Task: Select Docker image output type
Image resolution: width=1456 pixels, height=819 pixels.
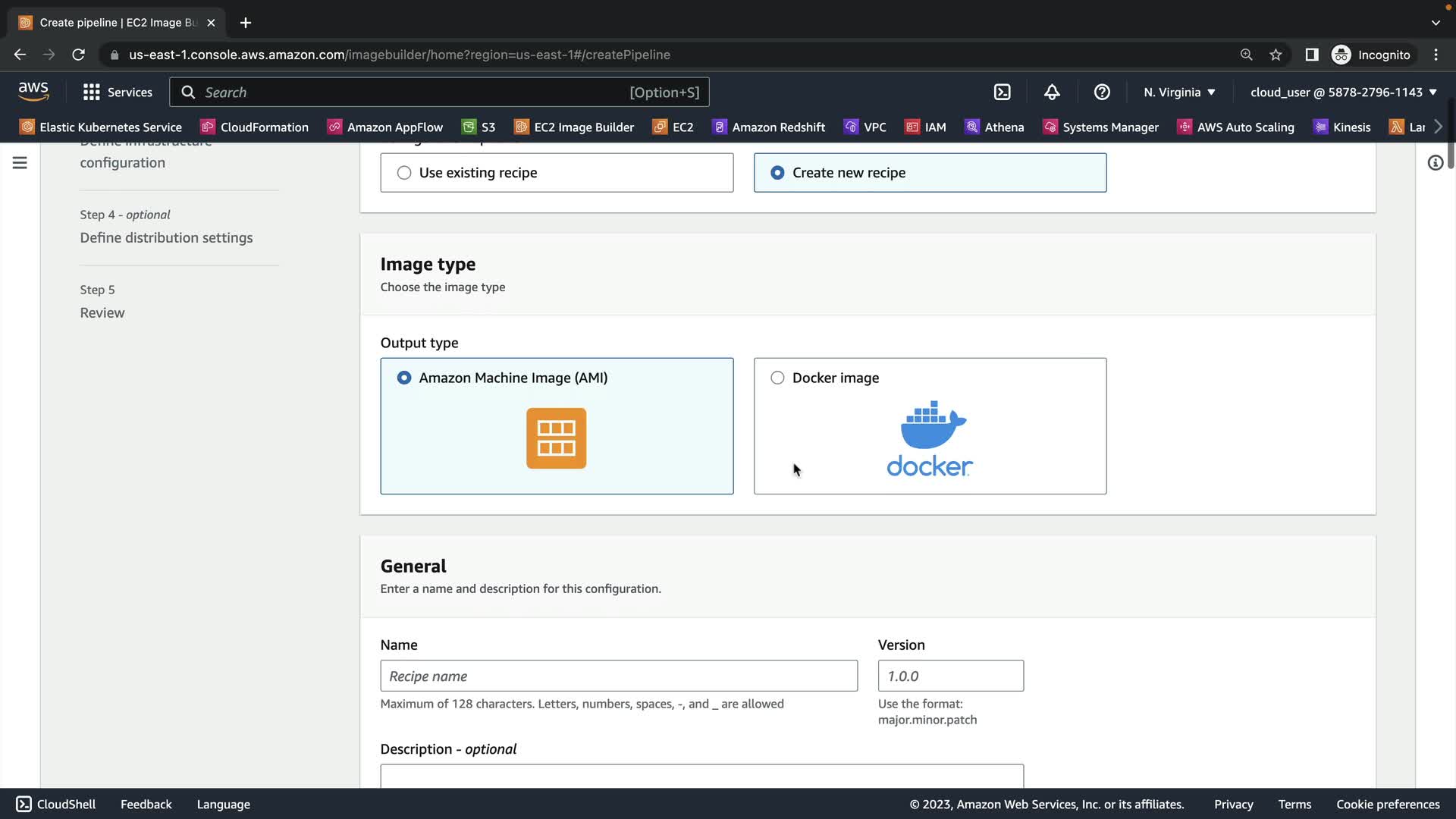Action: pyautogui.click(x=777, y=378)
